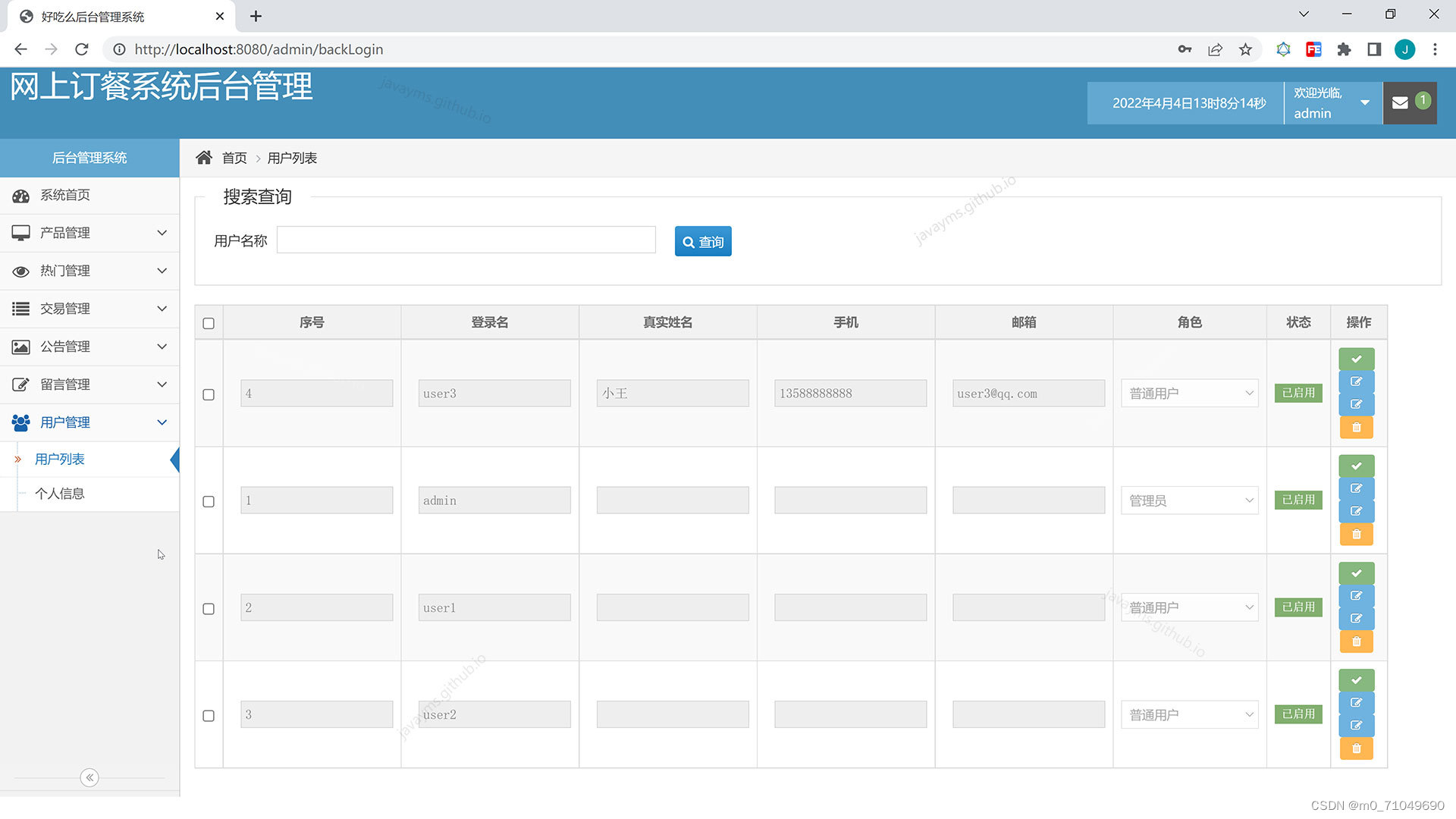Focus the 用户名称 search input field
Image resolution: width=1456 pixels, height=819 pixels.
466,240
